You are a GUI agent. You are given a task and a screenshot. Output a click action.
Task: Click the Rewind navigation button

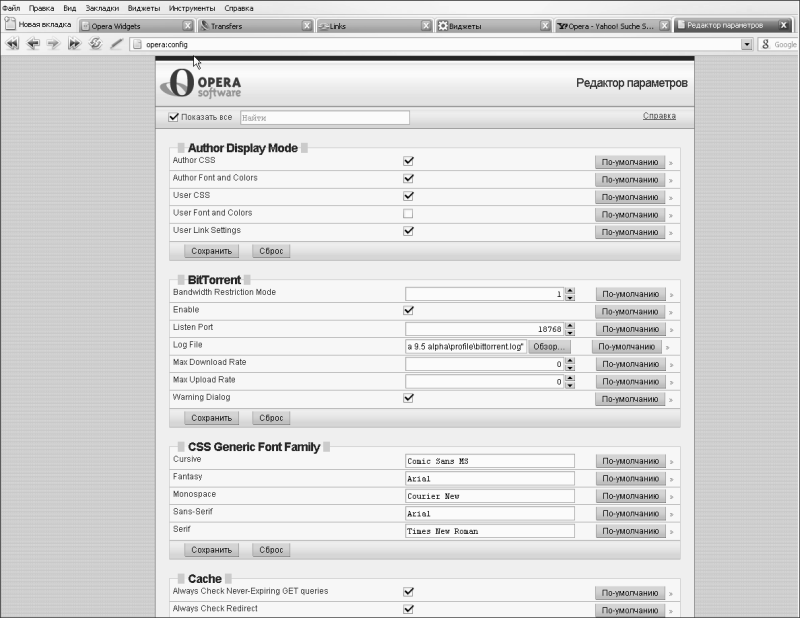[13, 44]
